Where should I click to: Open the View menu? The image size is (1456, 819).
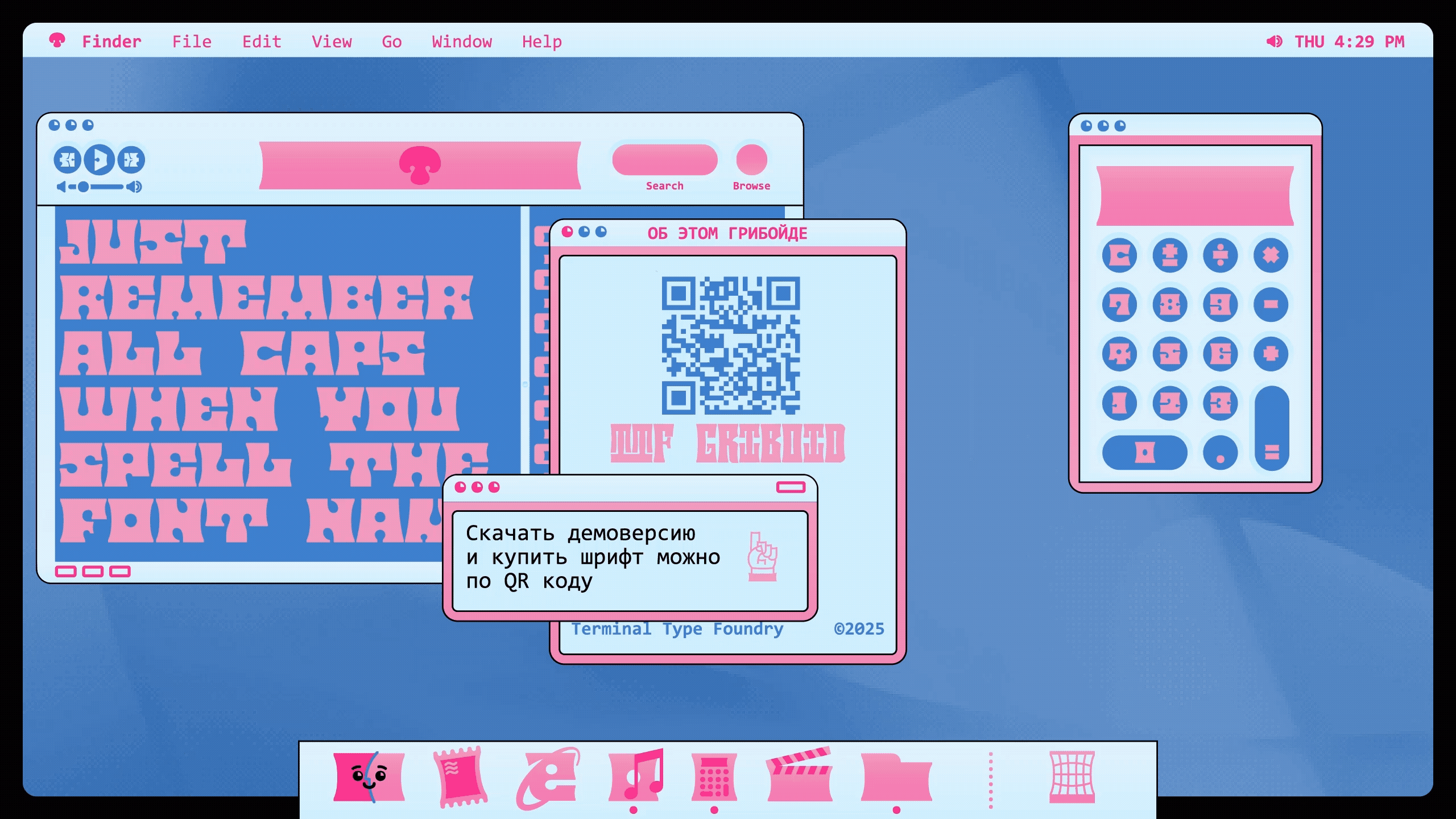tap(333, 42)
